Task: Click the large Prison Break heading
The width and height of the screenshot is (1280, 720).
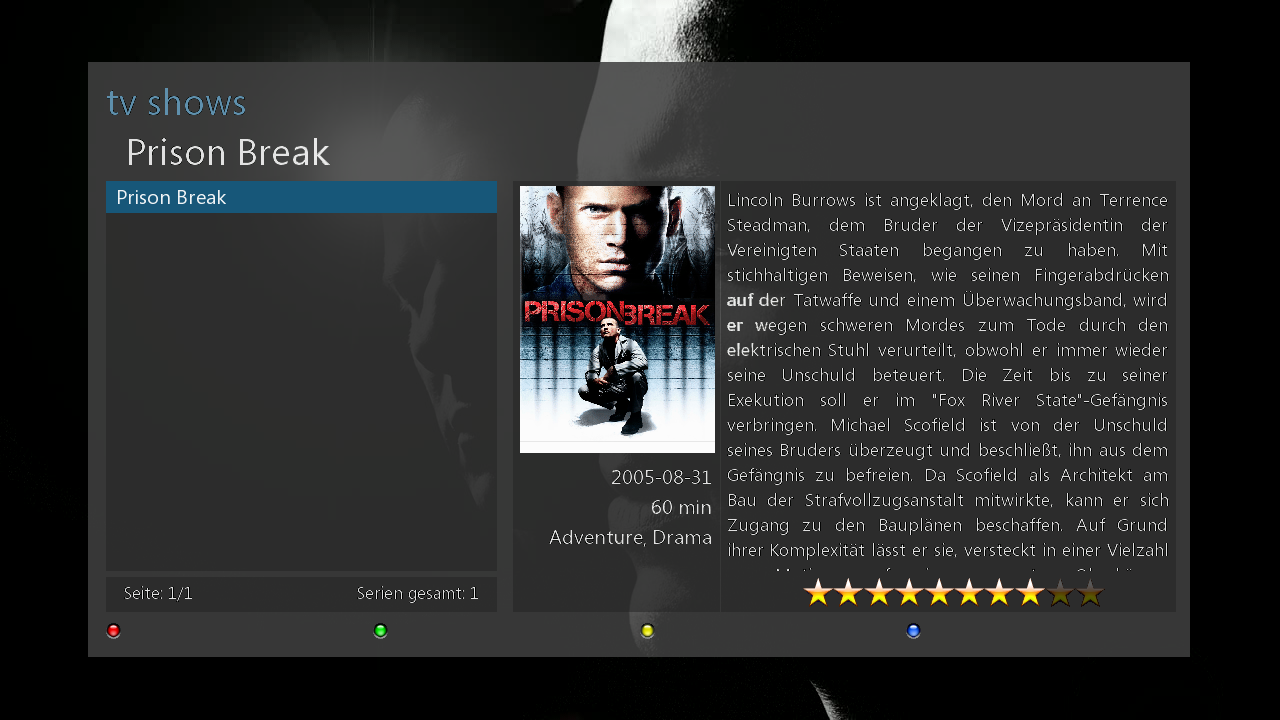Action: click(x=228, y=152)
